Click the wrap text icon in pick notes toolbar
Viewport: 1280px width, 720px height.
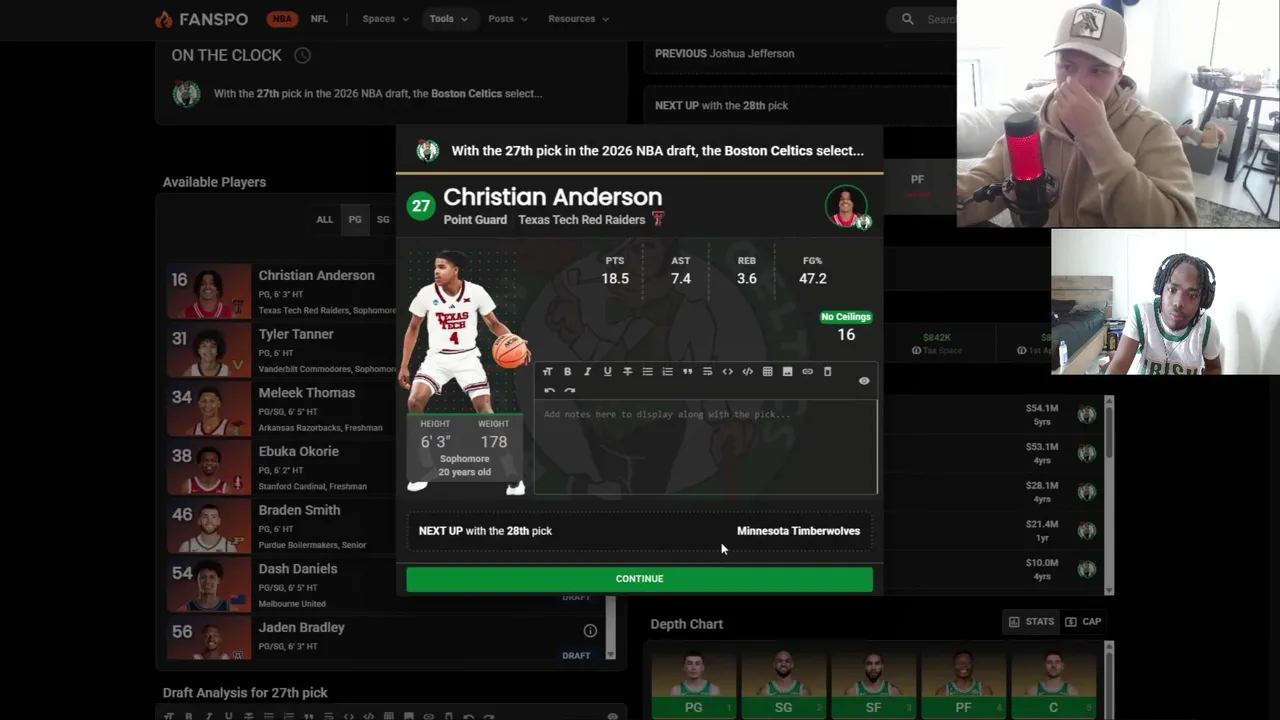point(707,372)
